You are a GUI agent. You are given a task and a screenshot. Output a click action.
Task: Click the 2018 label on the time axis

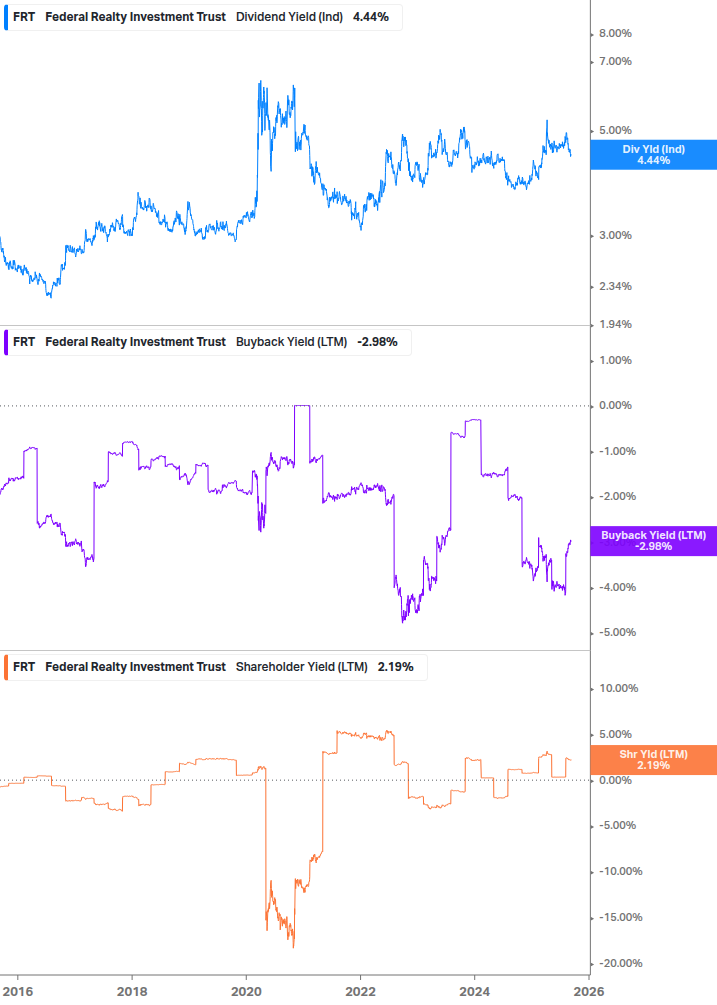tap(132, 992)
